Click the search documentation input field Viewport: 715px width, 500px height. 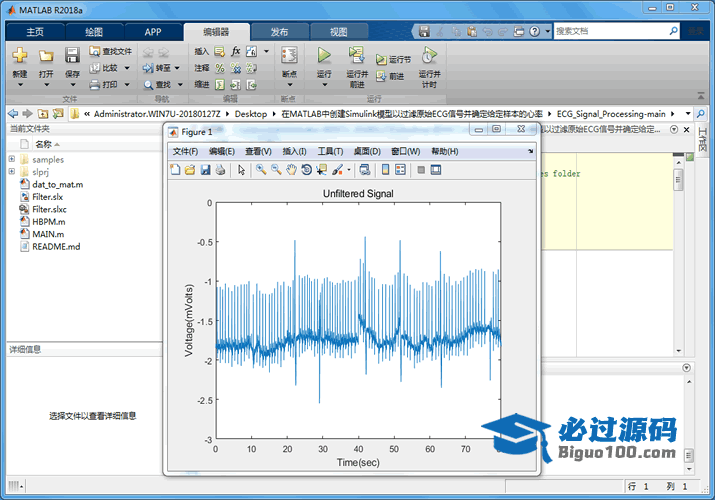(x=610, y=31)
